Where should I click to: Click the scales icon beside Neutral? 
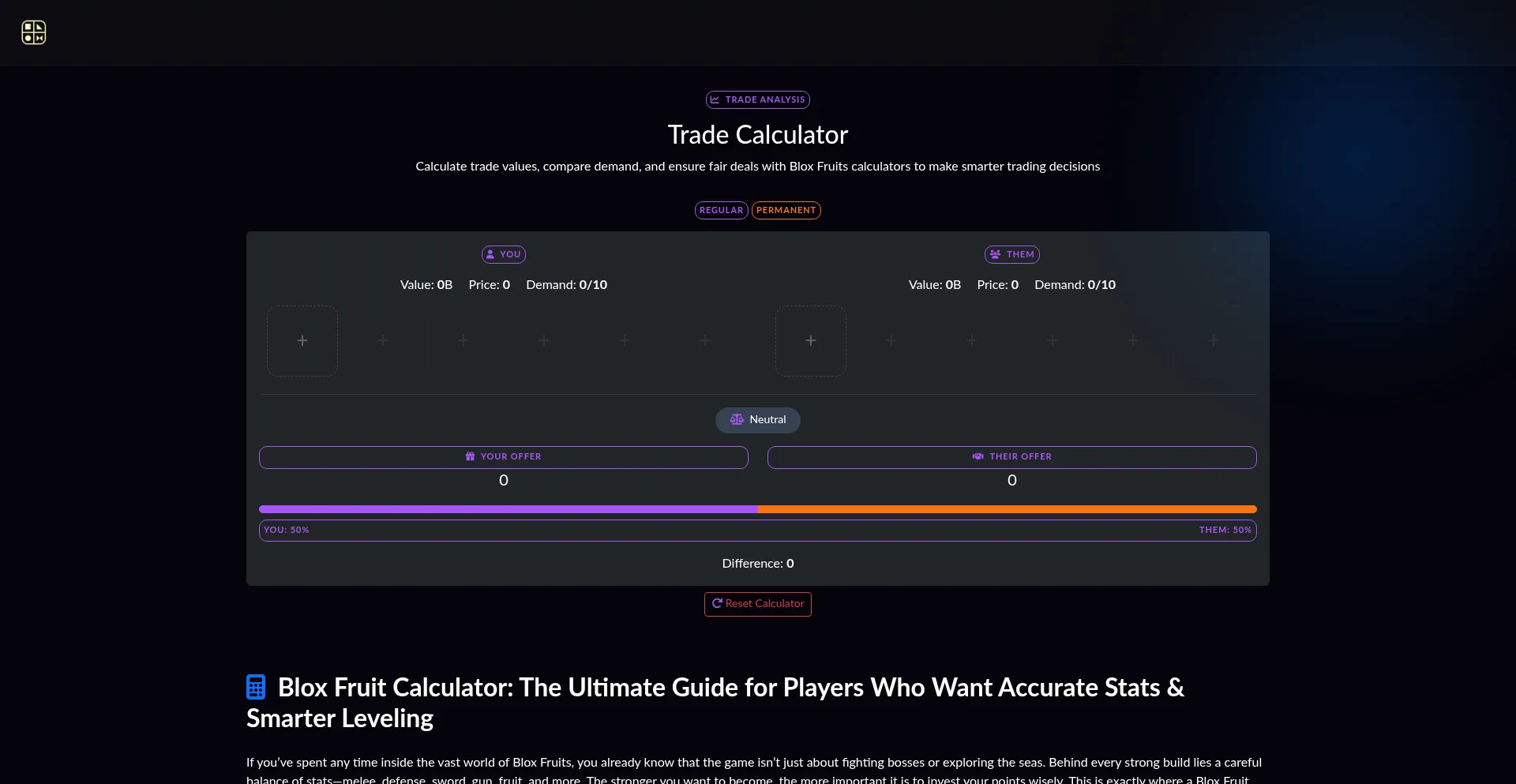(737, 420)
